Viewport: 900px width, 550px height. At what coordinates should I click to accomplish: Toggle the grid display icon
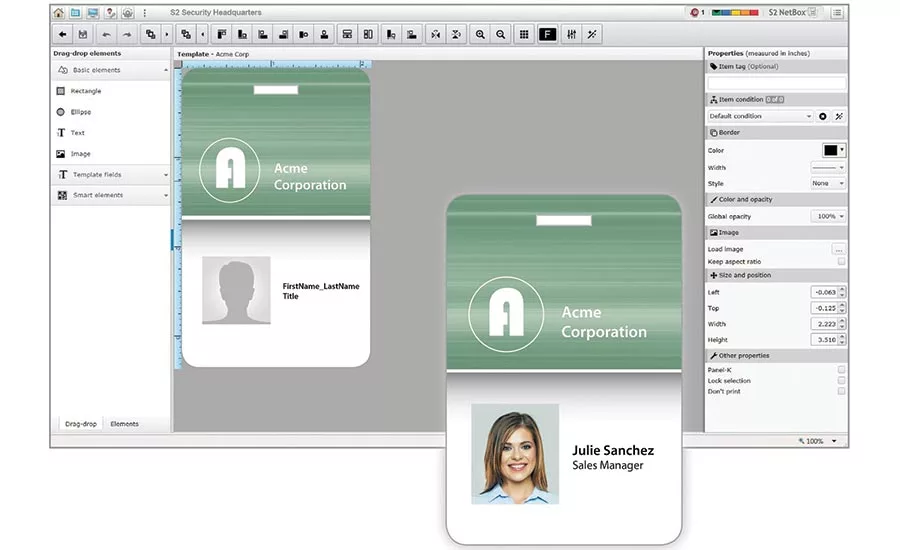coord(524,34)
